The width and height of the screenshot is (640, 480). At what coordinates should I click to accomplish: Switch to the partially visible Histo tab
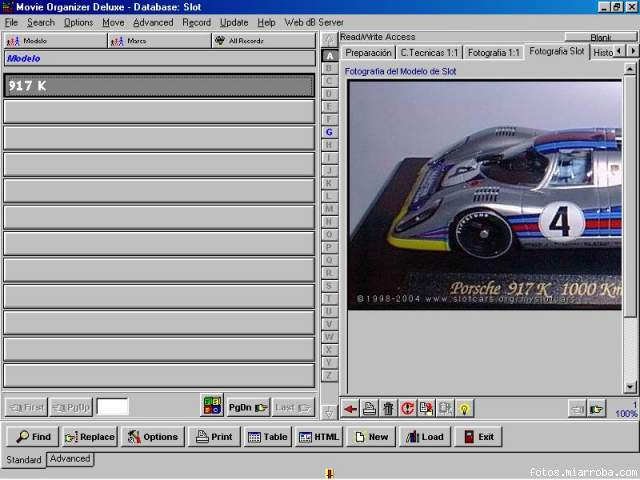602,53
